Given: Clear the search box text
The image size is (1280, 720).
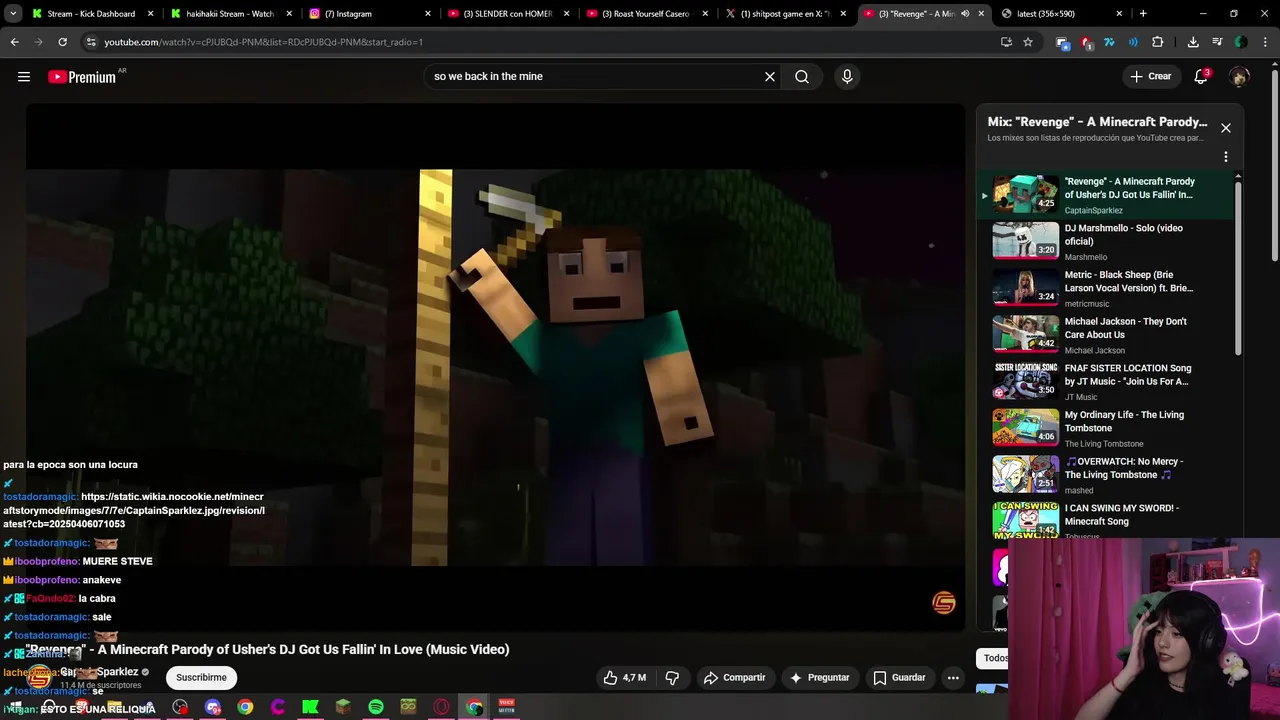Looking at the screenshot, I should (770, 77).
